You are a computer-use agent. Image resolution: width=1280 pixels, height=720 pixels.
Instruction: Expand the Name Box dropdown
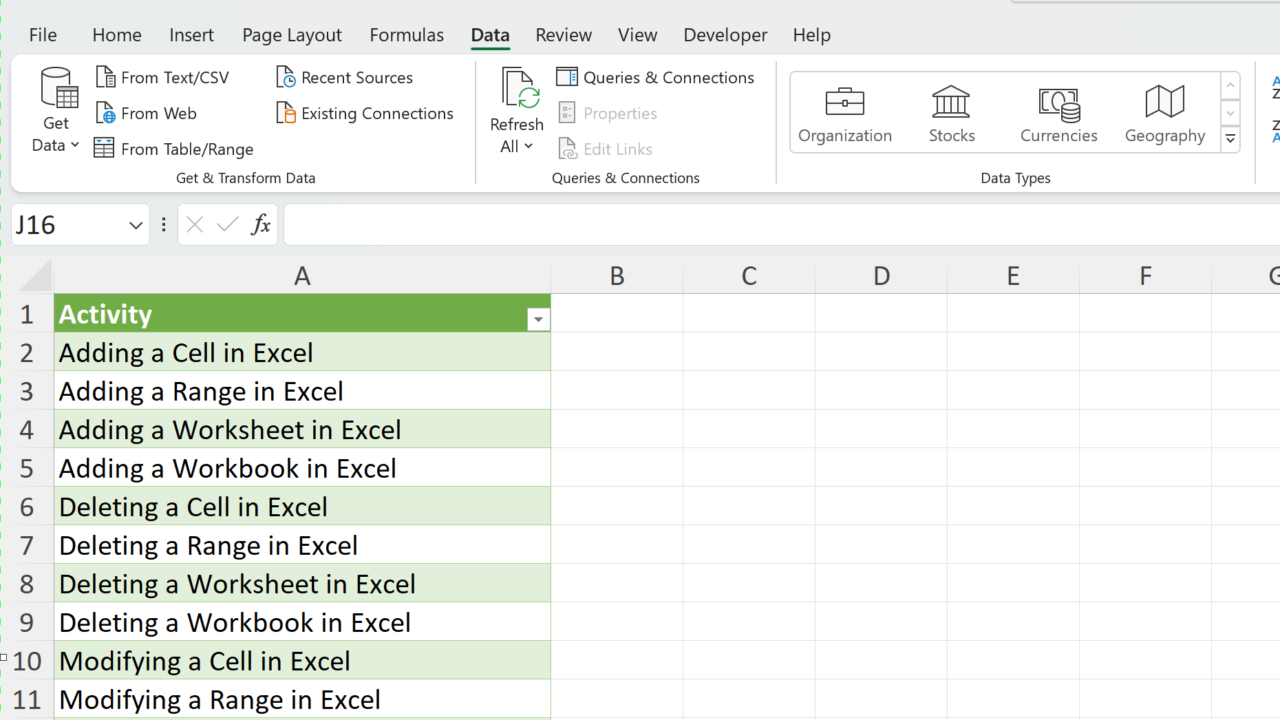(x=136, y=226)
